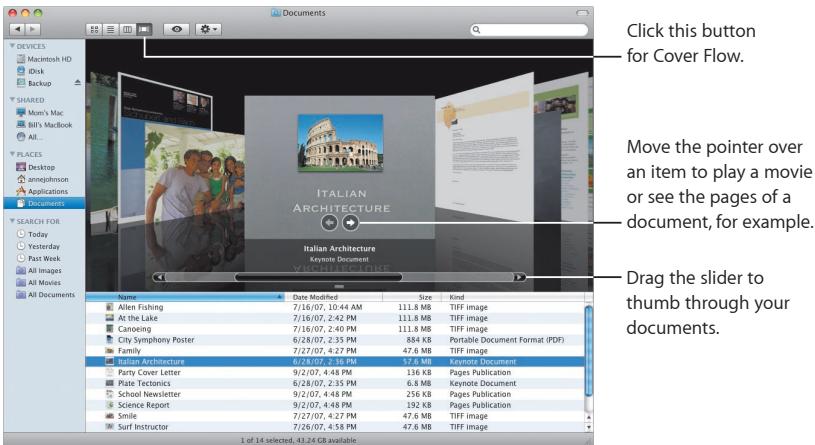The image size is (815, 445).
Task: Open Applications folder in sidebar
Action: (x=42, y=191)
